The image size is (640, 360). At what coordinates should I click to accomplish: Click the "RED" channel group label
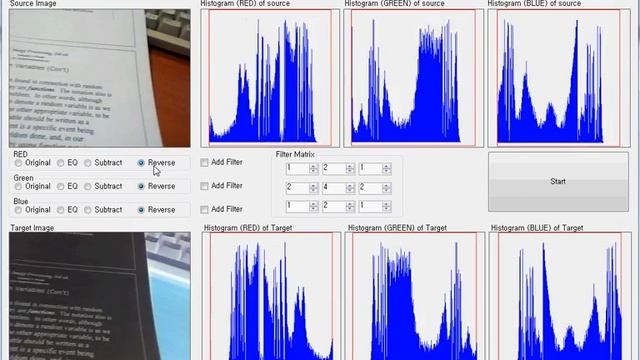point(20,154)
